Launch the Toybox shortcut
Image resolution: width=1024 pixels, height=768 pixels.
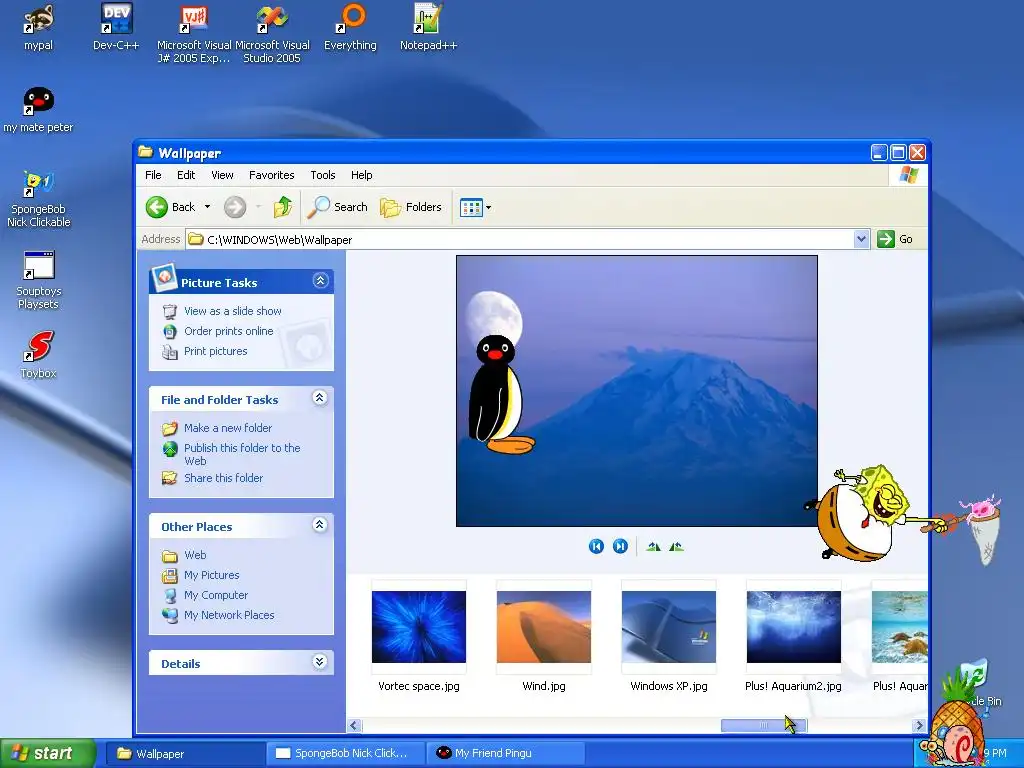pyautogui.click(x=39, y=355)
